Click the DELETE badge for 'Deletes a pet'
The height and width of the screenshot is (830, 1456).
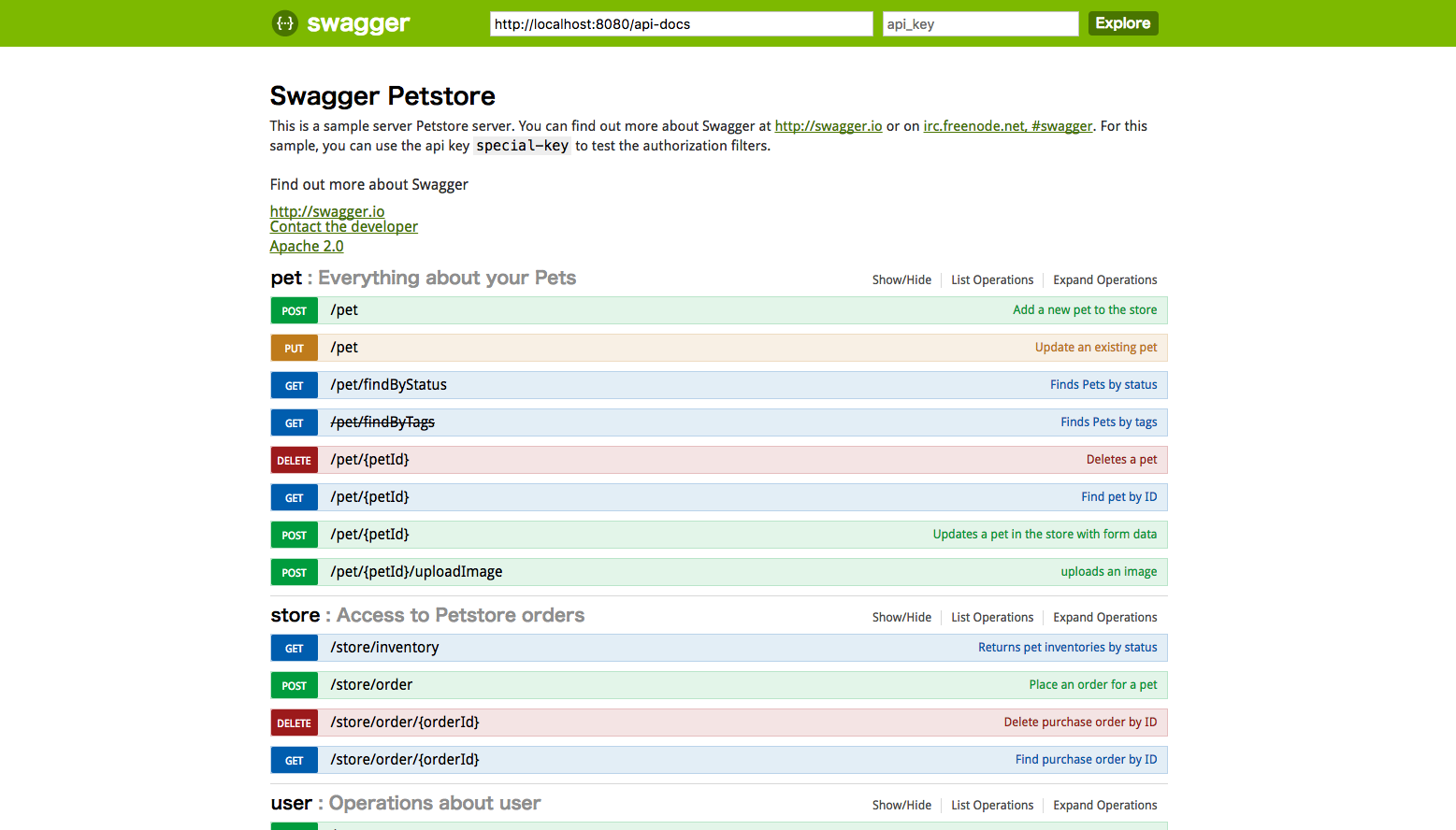point(295,460)
